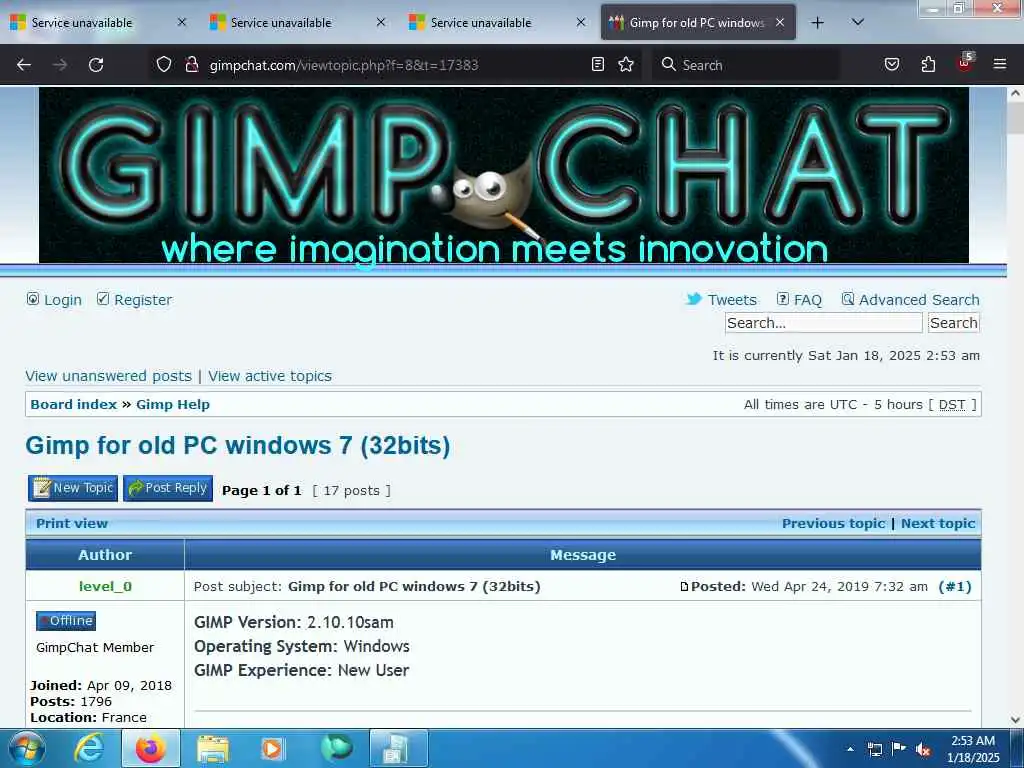Show hidden tray icons arrow
Screen dimensions: 1024x768
[850, 749]
